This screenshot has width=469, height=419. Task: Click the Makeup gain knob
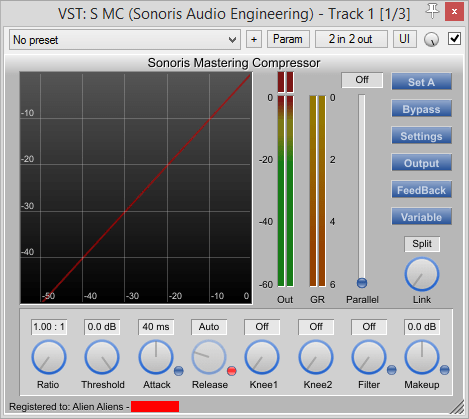click(422, 357)
